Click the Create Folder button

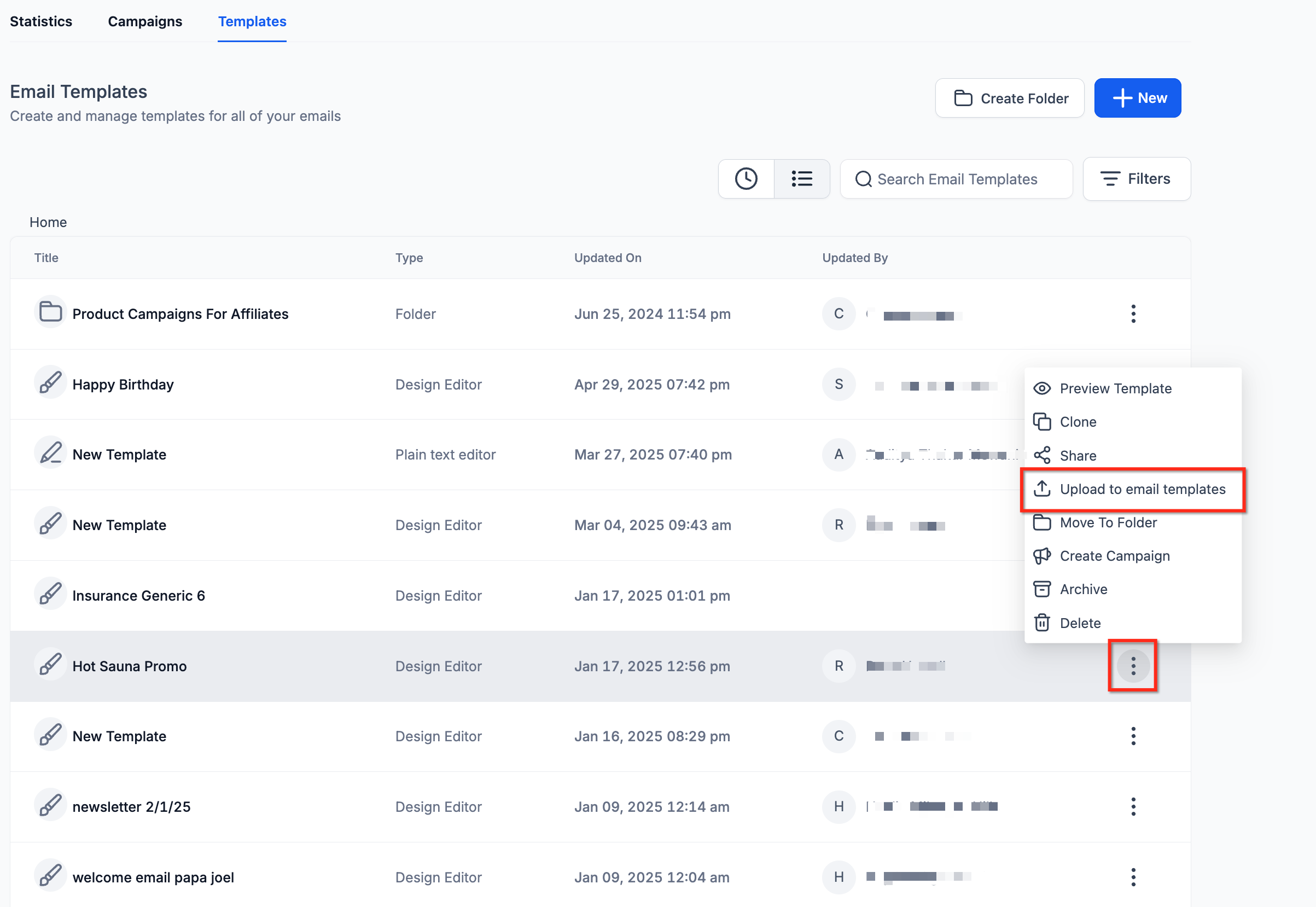click(x=1009, y=98)
